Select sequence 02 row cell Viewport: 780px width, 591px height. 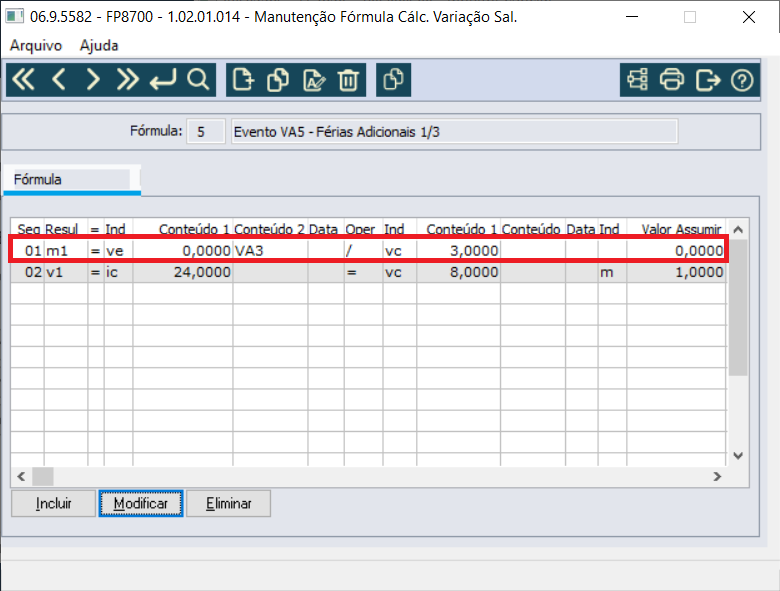(x=28, y=272)
